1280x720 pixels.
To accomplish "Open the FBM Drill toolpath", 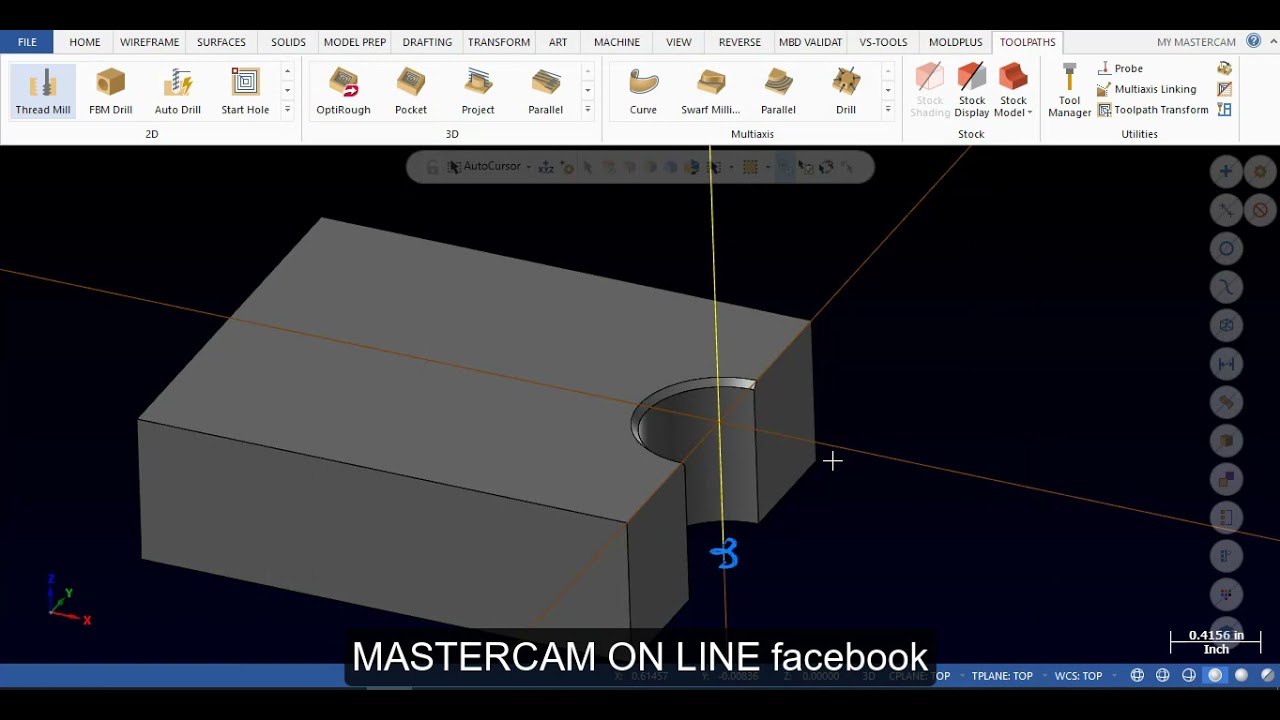I will (110, 91).
